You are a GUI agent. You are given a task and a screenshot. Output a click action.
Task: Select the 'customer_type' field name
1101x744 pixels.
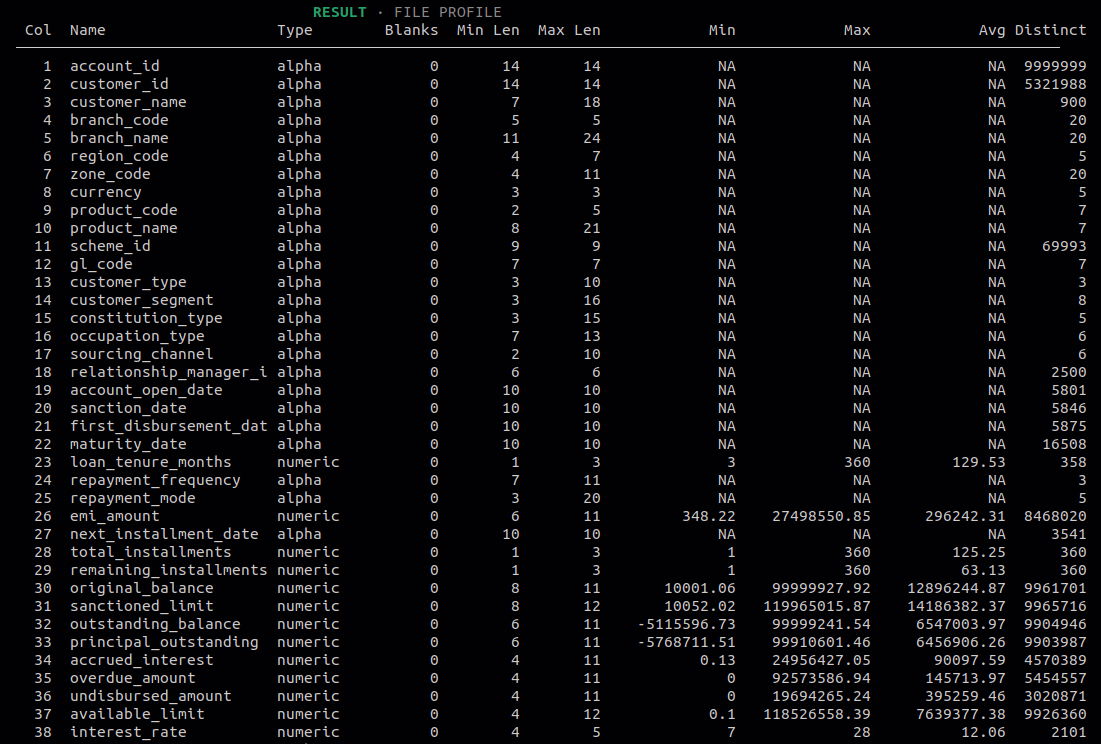coord(128,282)
